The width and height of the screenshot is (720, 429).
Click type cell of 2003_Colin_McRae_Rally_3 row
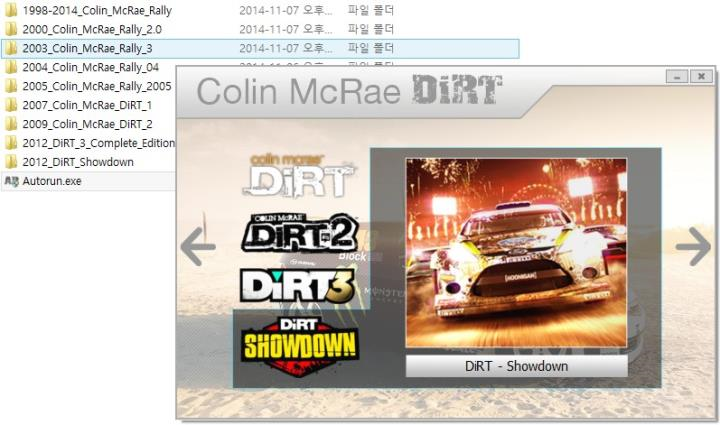click(371, 48)
